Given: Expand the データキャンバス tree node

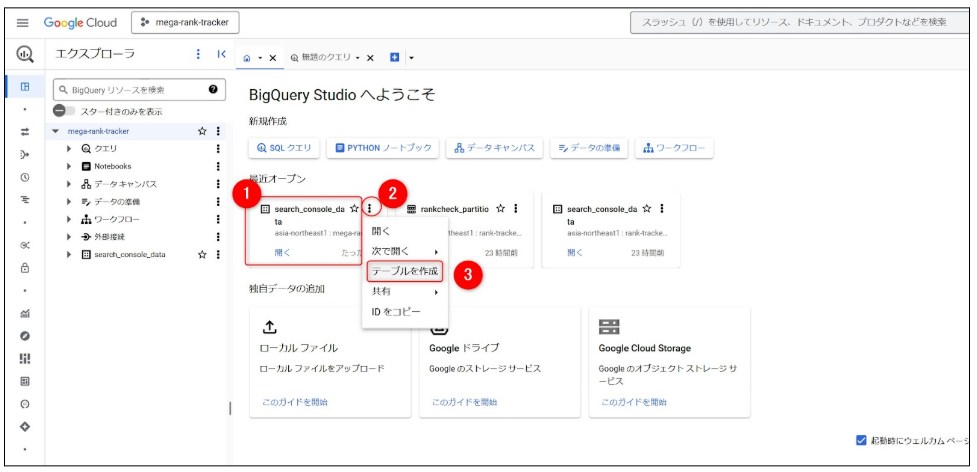Looking at the screenshot, I should [69, 184].
